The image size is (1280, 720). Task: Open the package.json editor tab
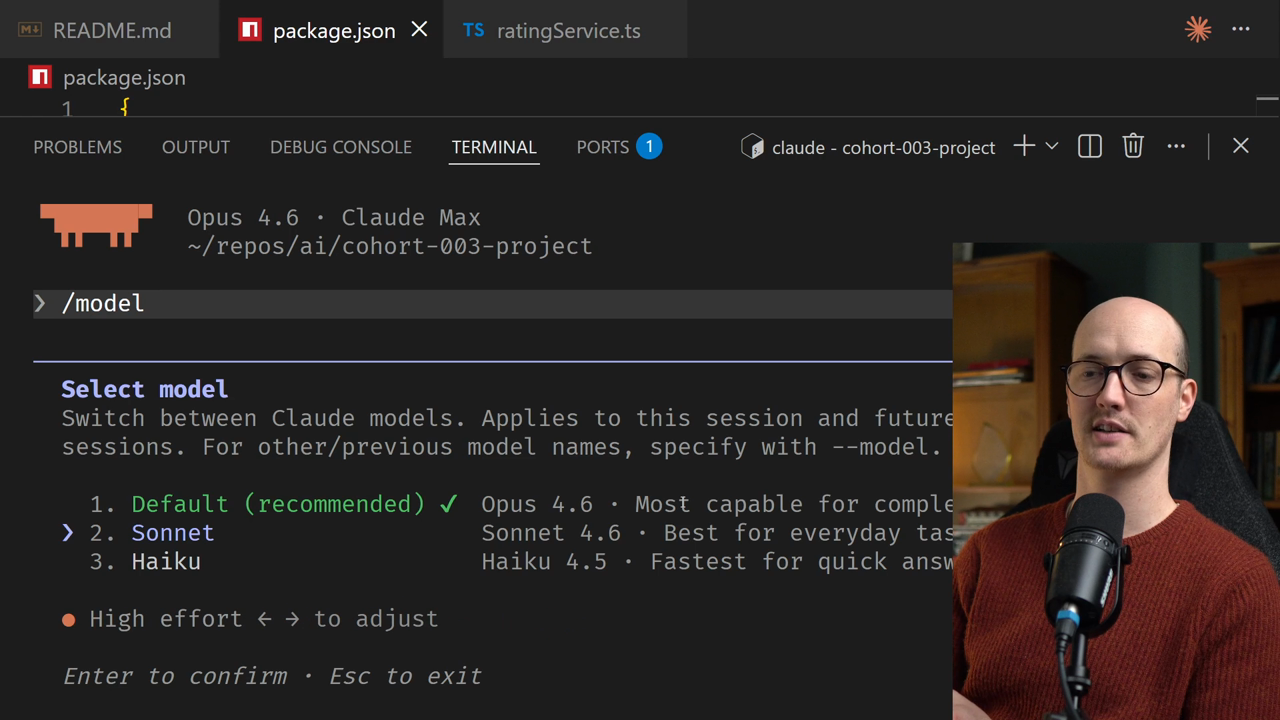(334, 30)
